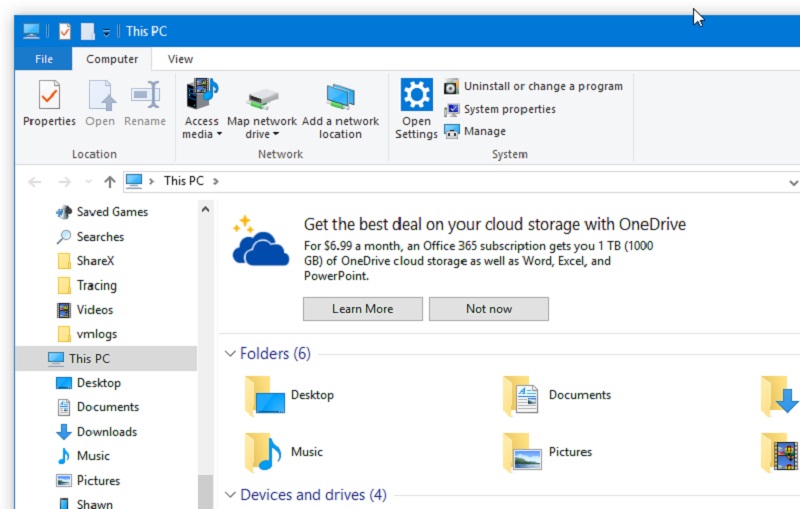
Task: Click the OneDrive cloud icon
Action: coord(260,241)
